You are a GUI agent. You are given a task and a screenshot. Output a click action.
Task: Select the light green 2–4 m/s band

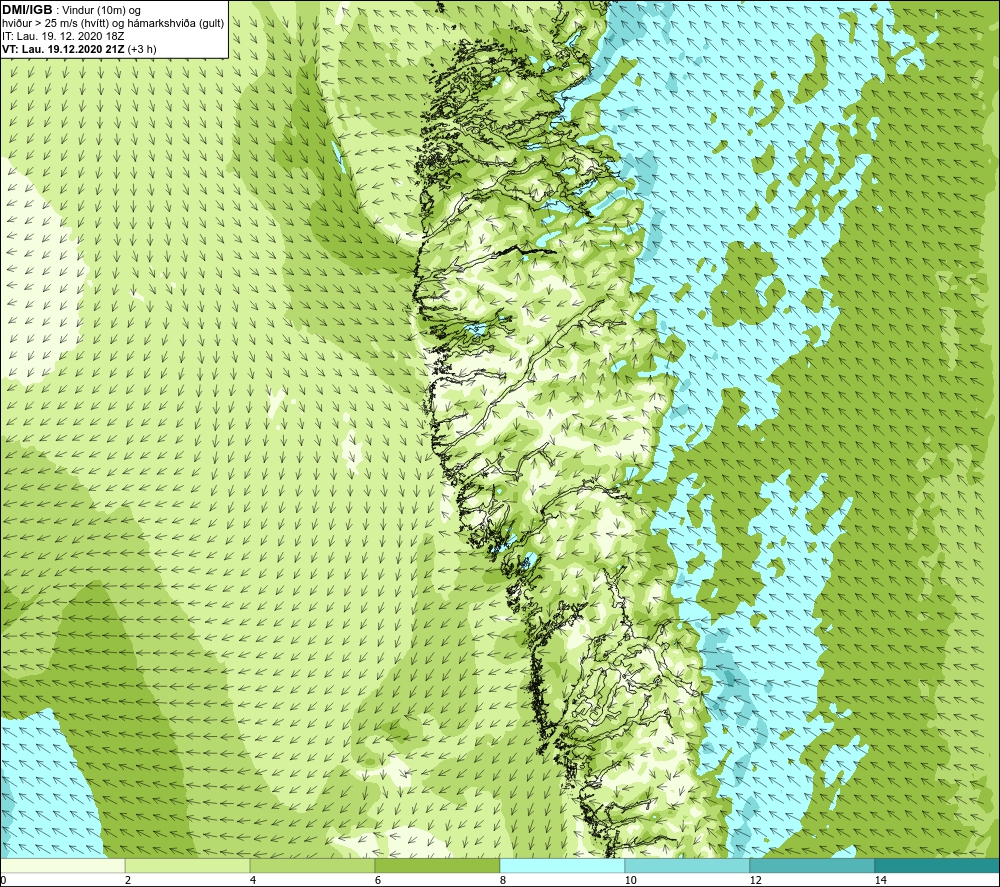pyautogui.click(x=188, y=865)
